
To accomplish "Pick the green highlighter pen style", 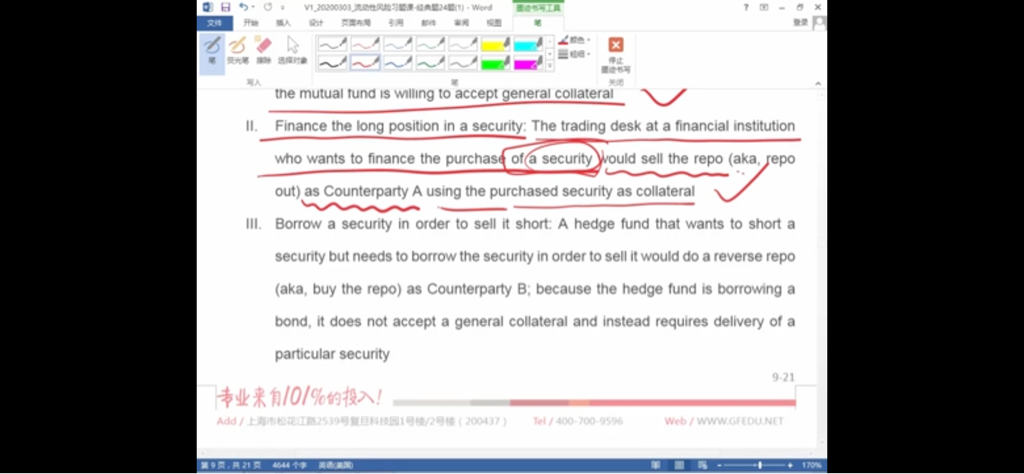I will (496, 63).
